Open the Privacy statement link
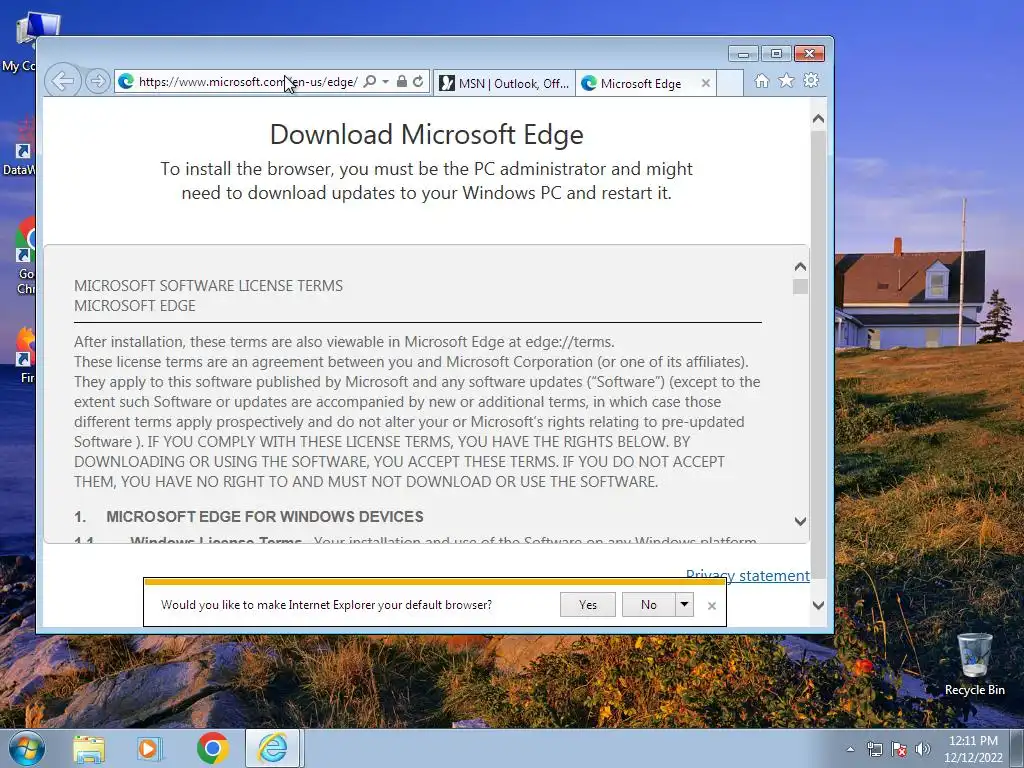This screenshot has width=1024, height=768. [748, 575]
